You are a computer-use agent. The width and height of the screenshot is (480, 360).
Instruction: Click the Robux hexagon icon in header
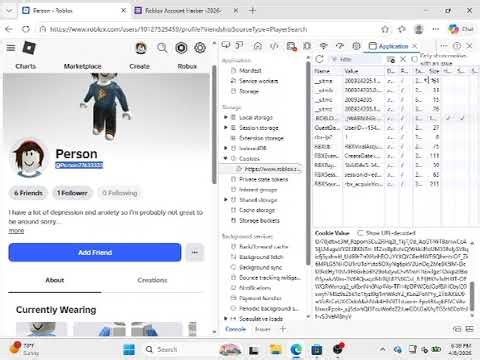(181, 48)
